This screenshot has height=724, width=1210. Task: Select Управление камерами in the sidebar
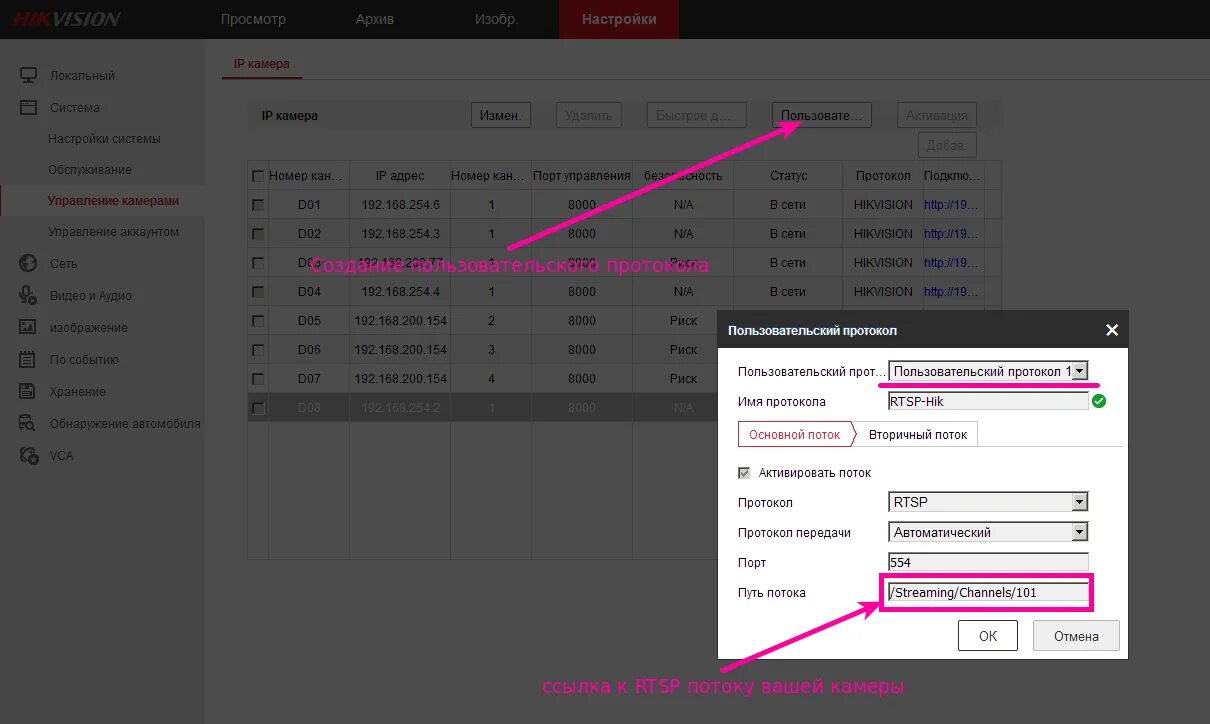pyautogui.click(x=113, y=201)
